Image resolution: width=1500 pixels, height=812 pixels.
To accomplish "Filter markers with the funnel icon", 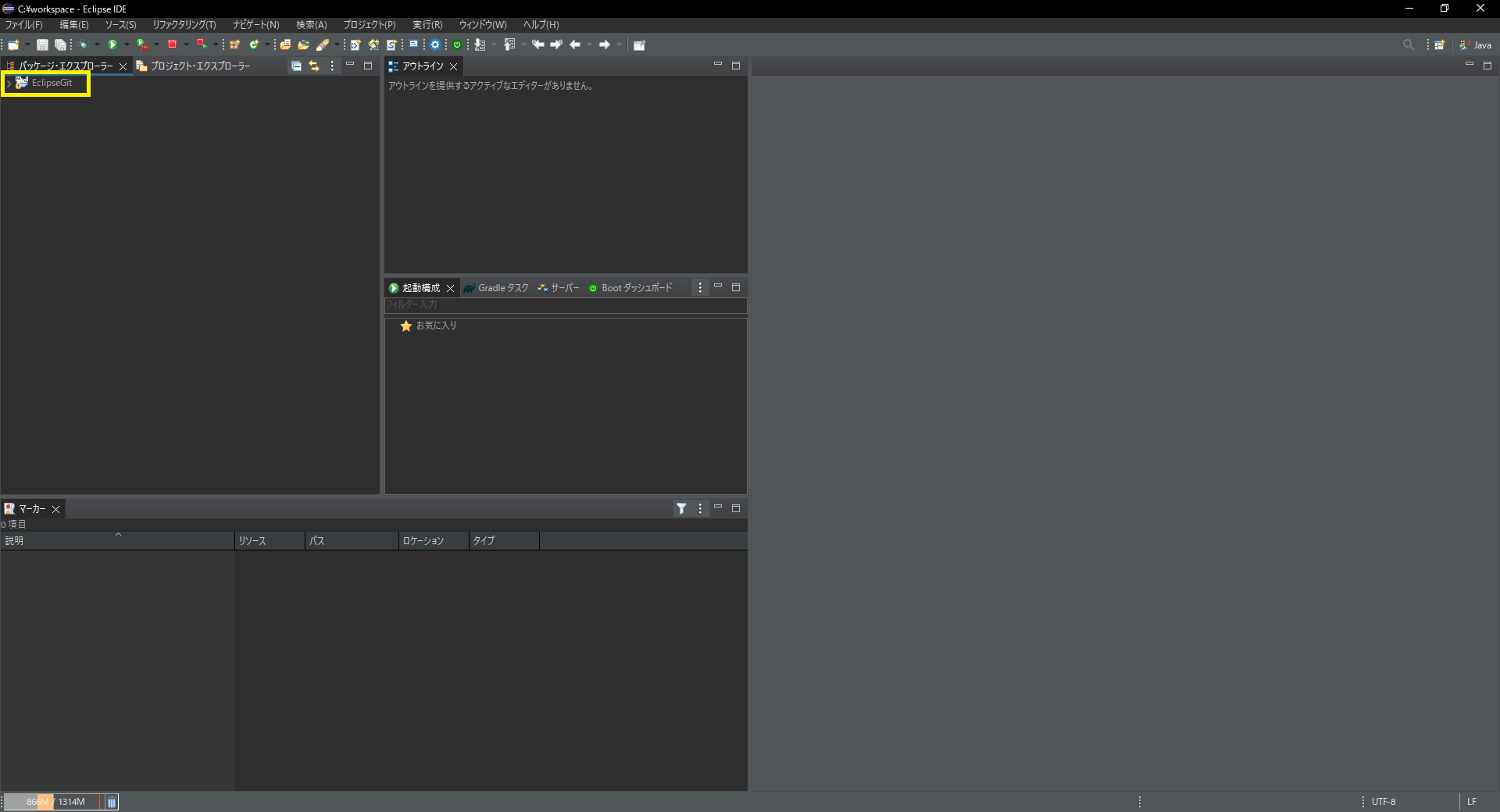I will point(681,508).
